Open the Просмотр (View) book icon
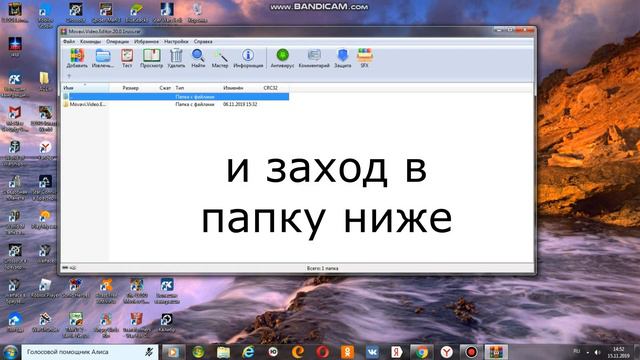 pyautogui.click(x=151, y=58)
